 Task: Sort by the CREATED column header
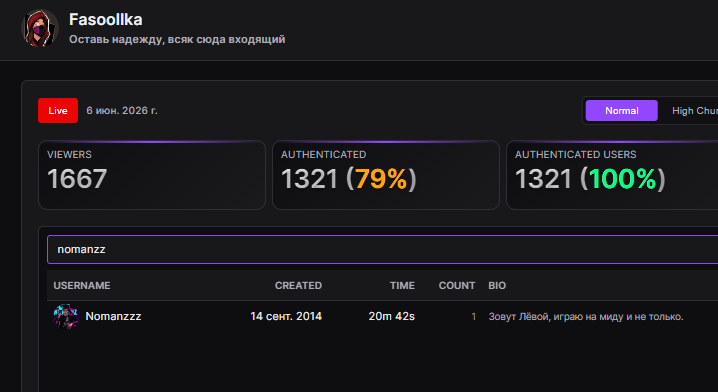[x=298, y=285]
